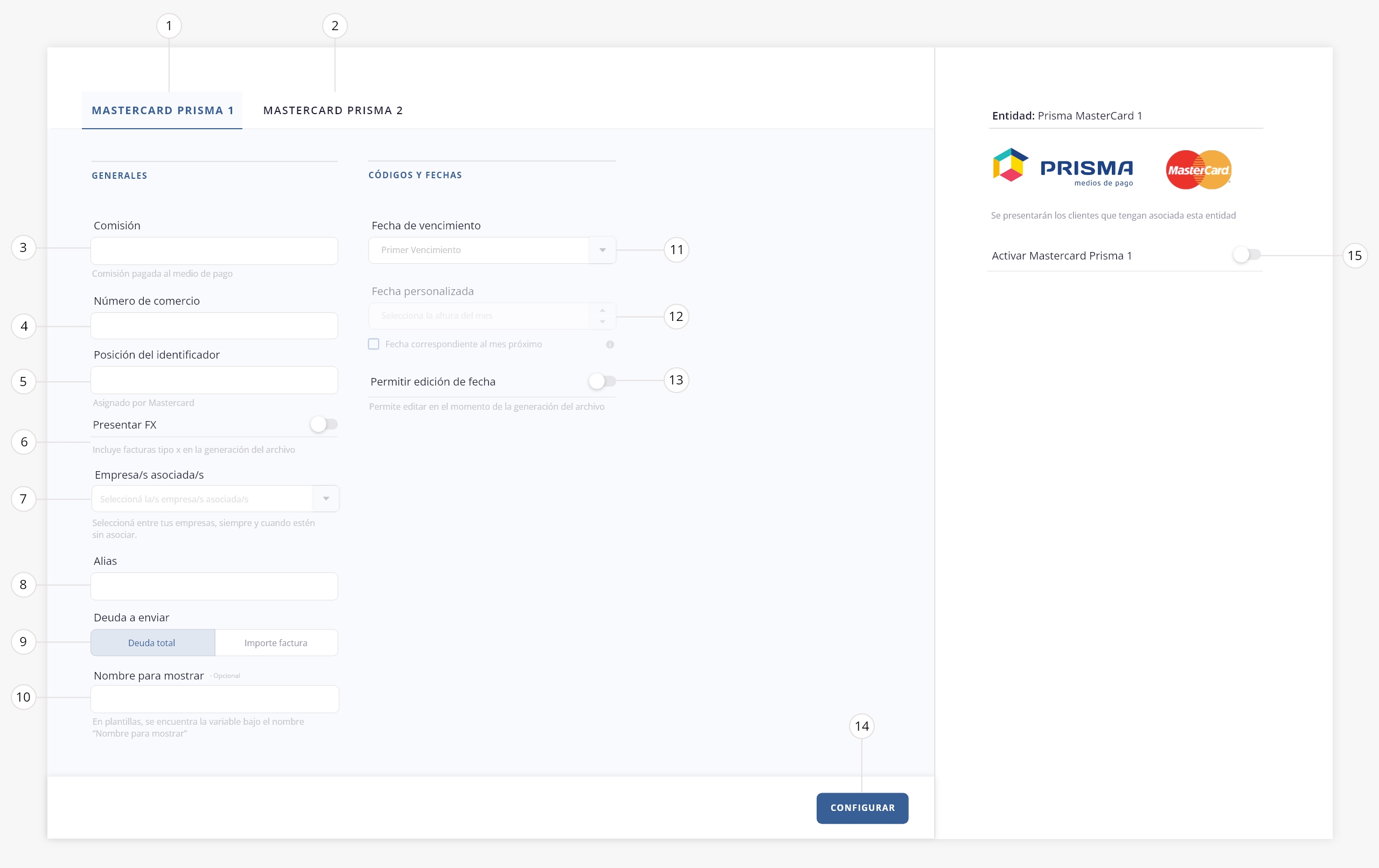
Task: Click the Fecha personalizada stepper arrows
Action: (x=602, y=316)
